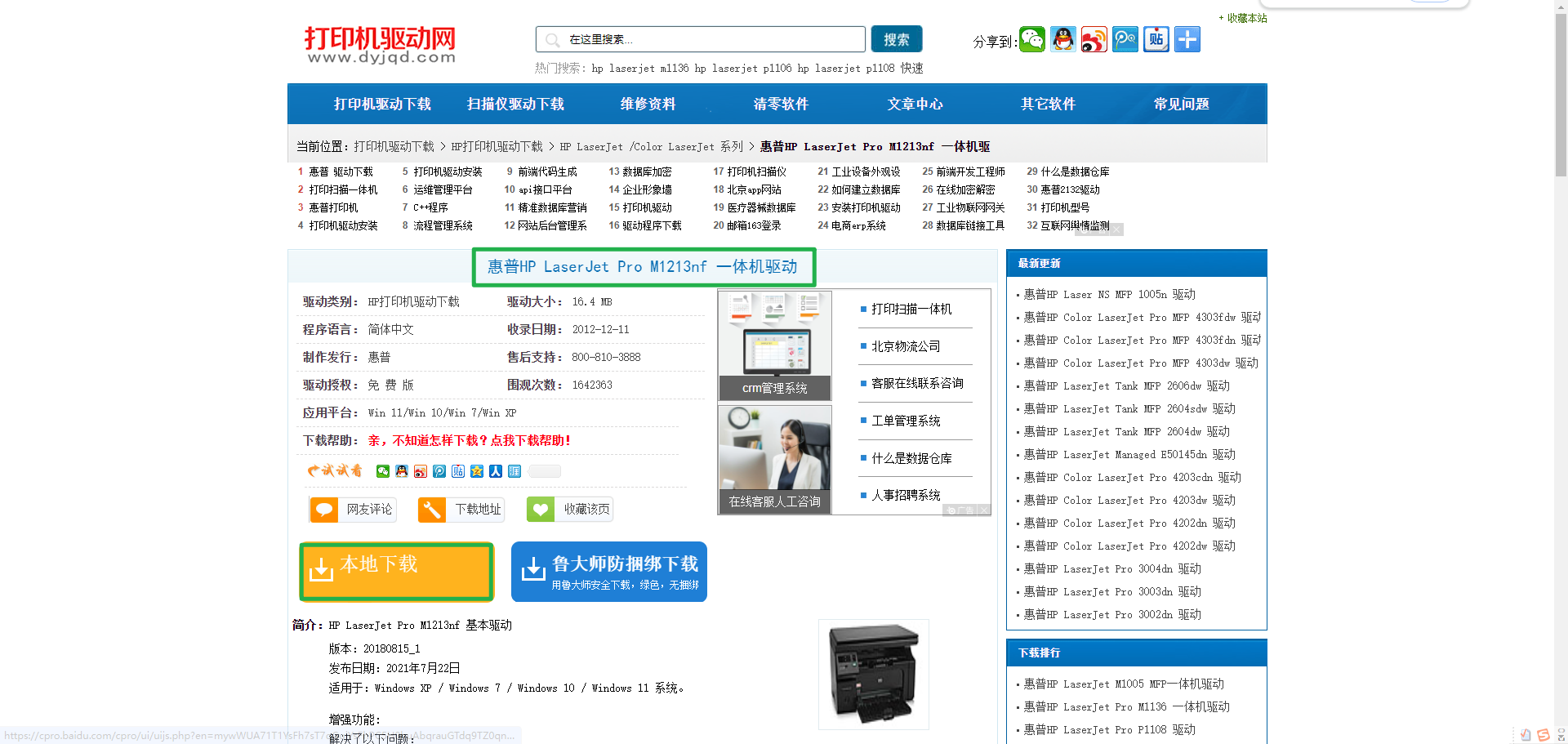Click small WeChat icon beside 试试看
This screenshot has height=744, width=1568.
click(383, 471)
